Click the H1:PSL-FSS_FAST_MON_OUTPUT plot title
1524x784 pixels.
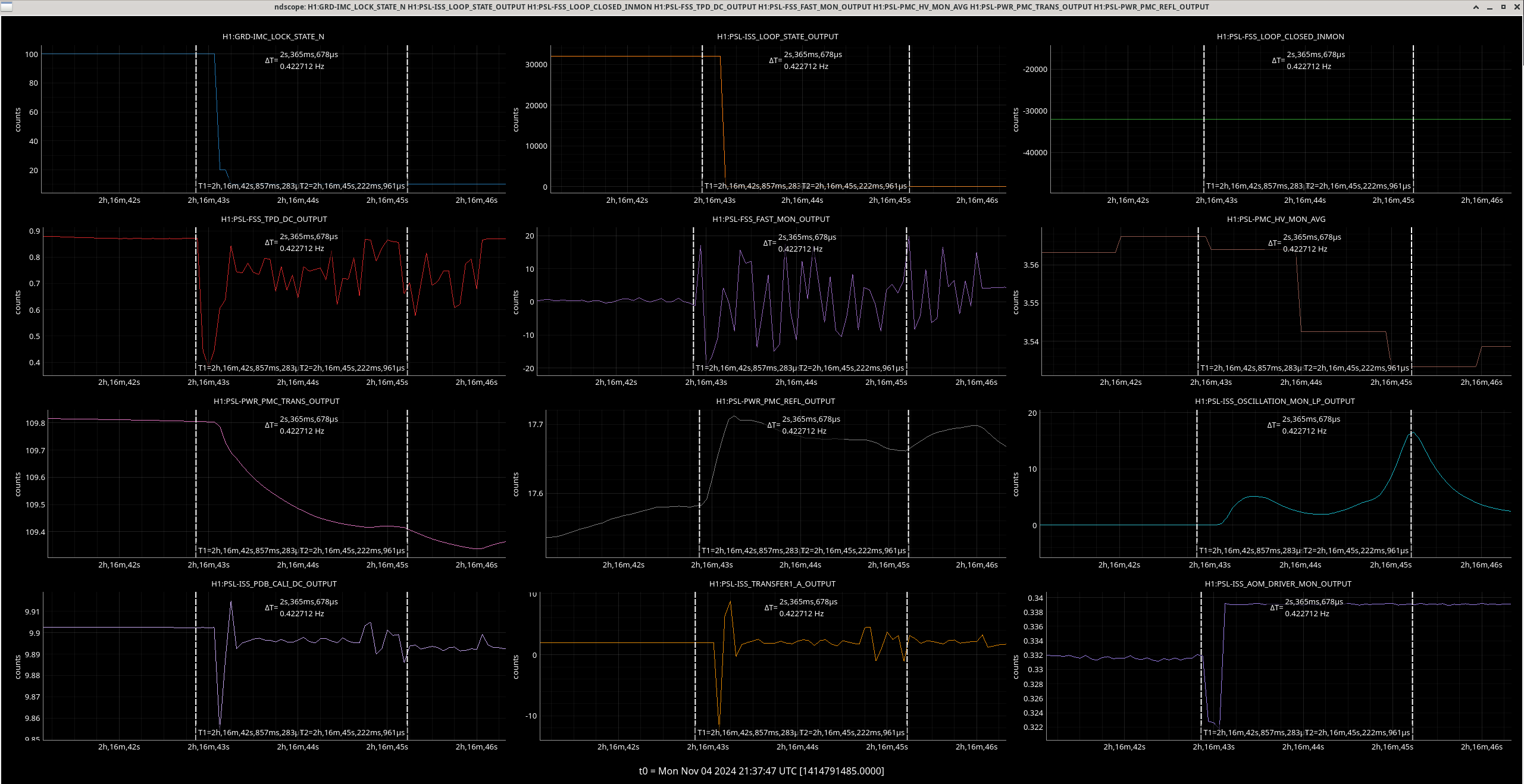click(x=771, y=219)
